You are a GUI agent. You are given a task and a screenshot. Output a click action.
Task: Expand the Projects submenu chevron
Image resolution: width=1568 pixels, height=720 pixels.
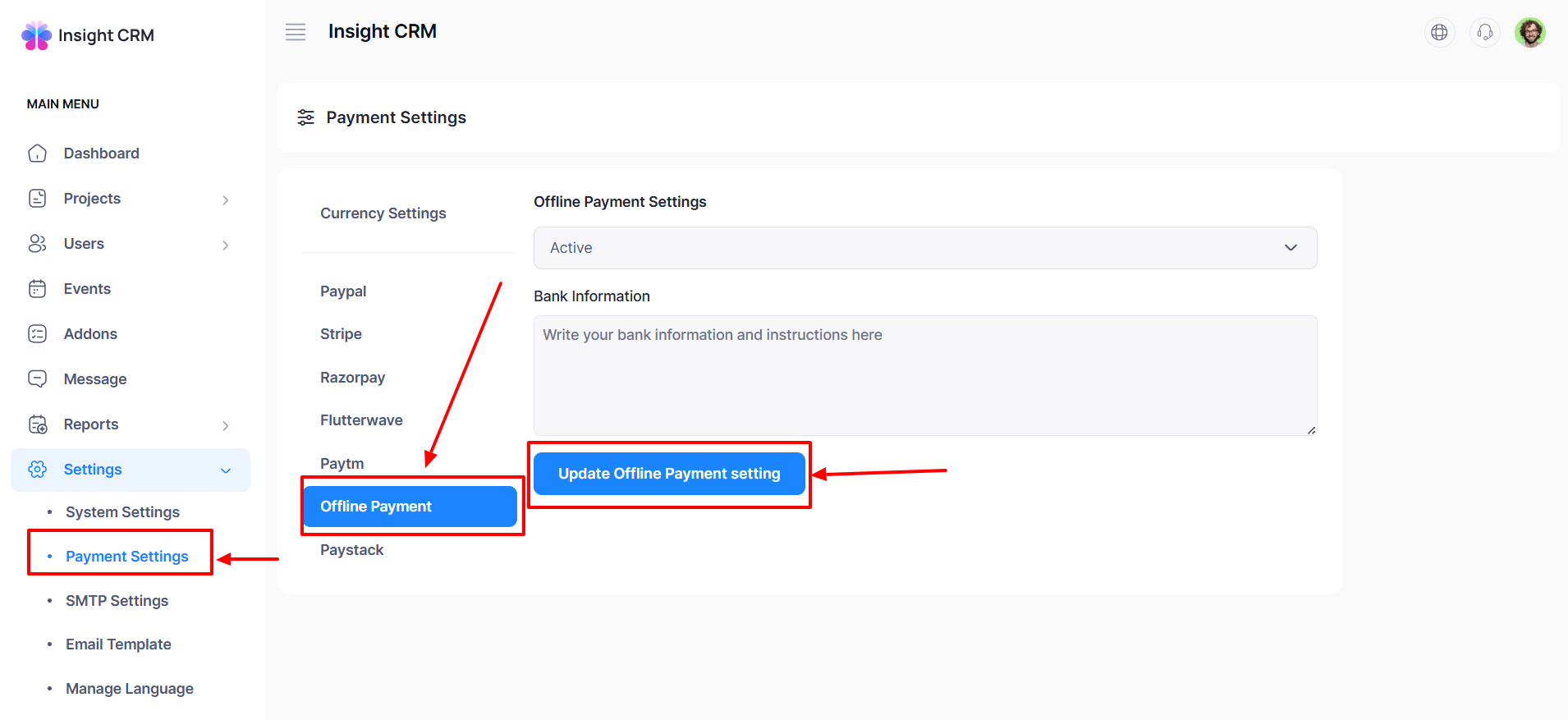coord(225,199)
